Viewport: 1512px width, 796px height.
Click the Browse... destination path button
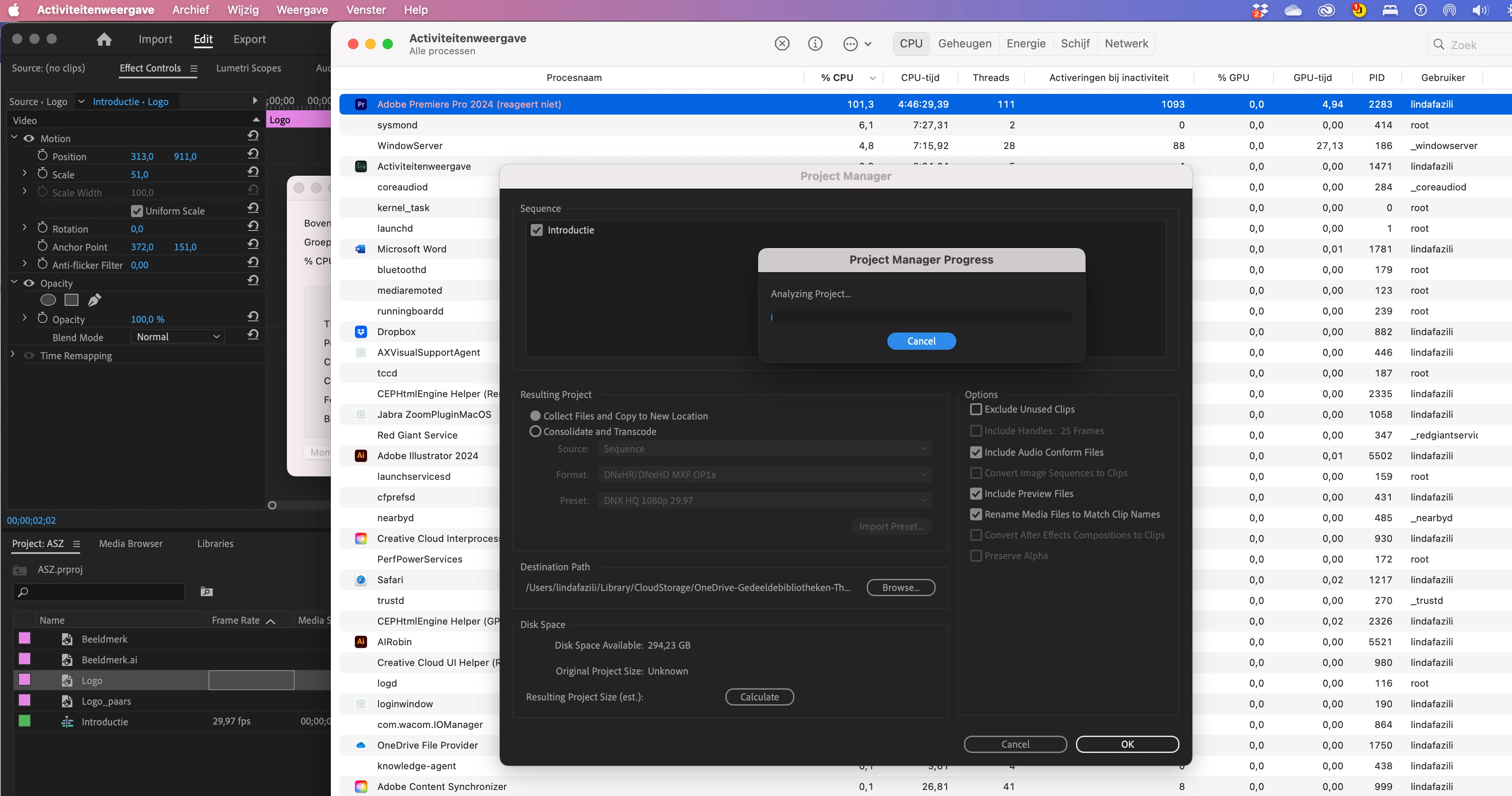click(900, 587)
